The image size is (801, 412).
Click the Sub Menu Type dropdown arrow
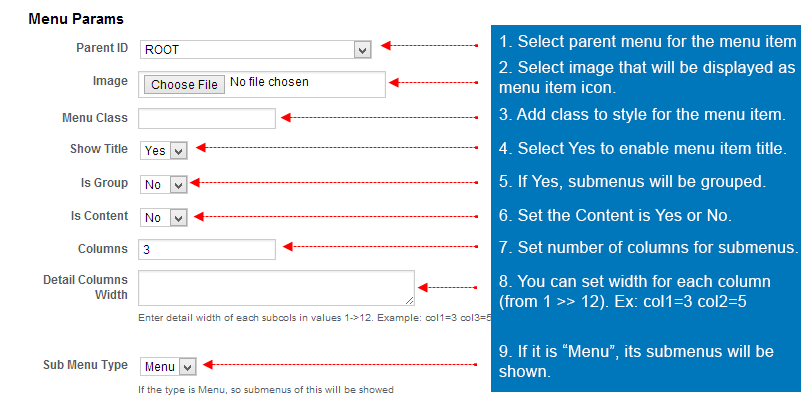click(x=187, y=367)
